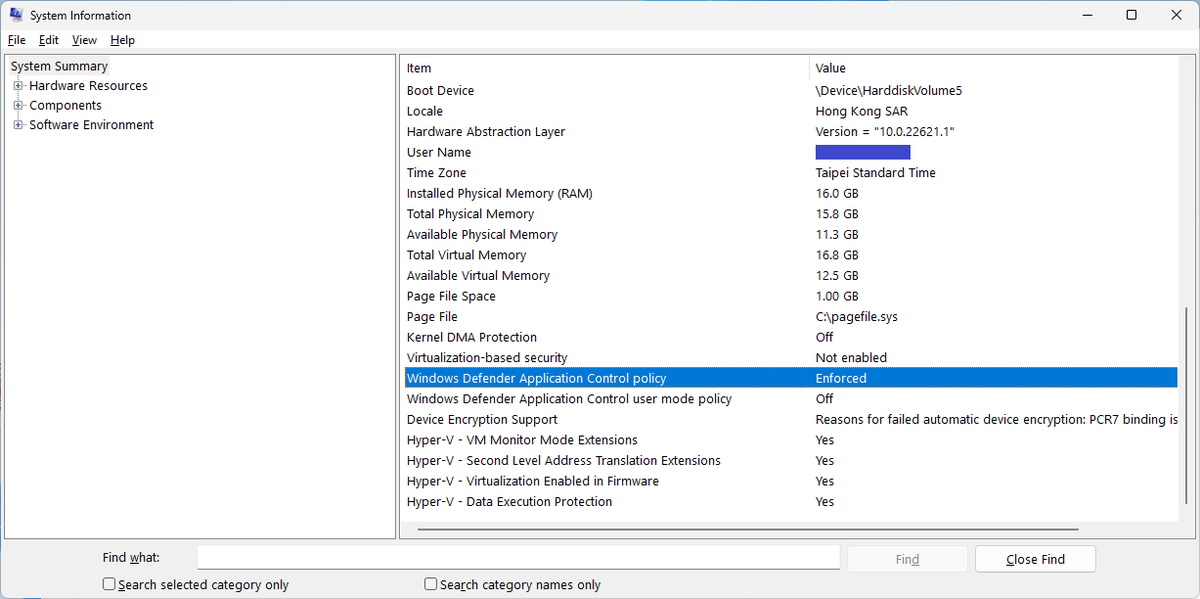Select System Summary in the tree

click(x=59, y=66)
